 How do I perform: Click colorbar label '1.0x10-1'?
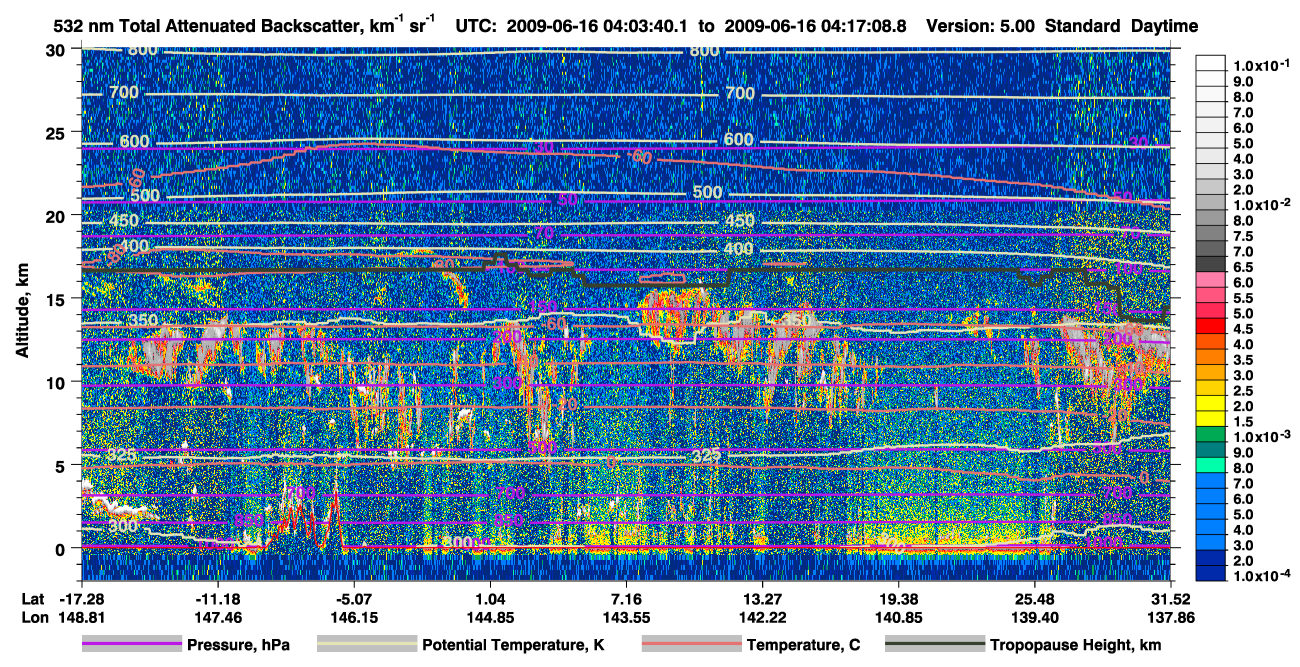(x=1261, y=64)
